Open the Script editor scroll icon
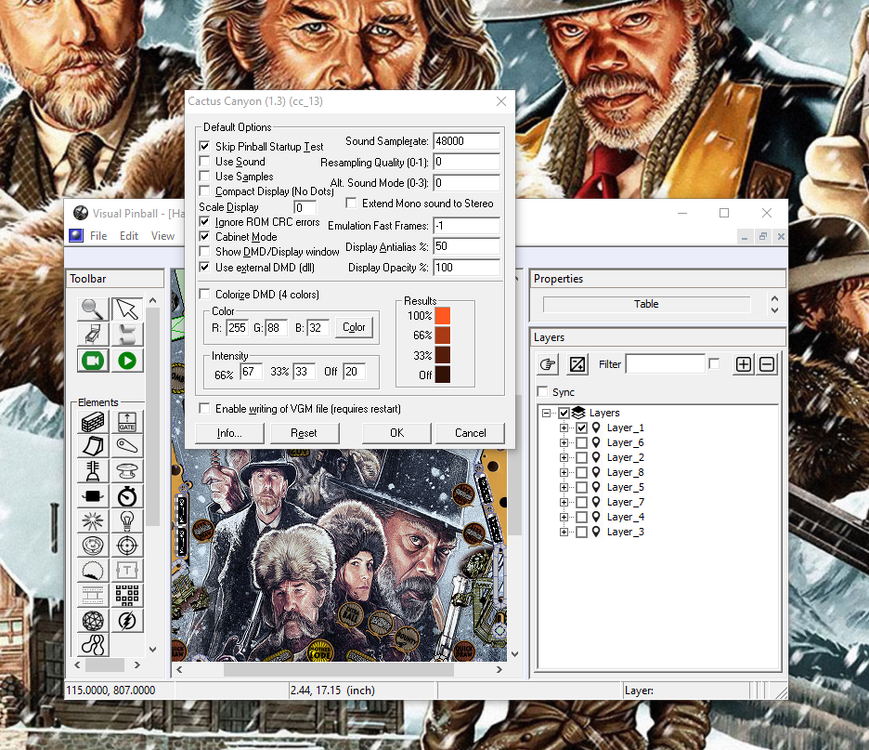 click(x=127, y=334)
